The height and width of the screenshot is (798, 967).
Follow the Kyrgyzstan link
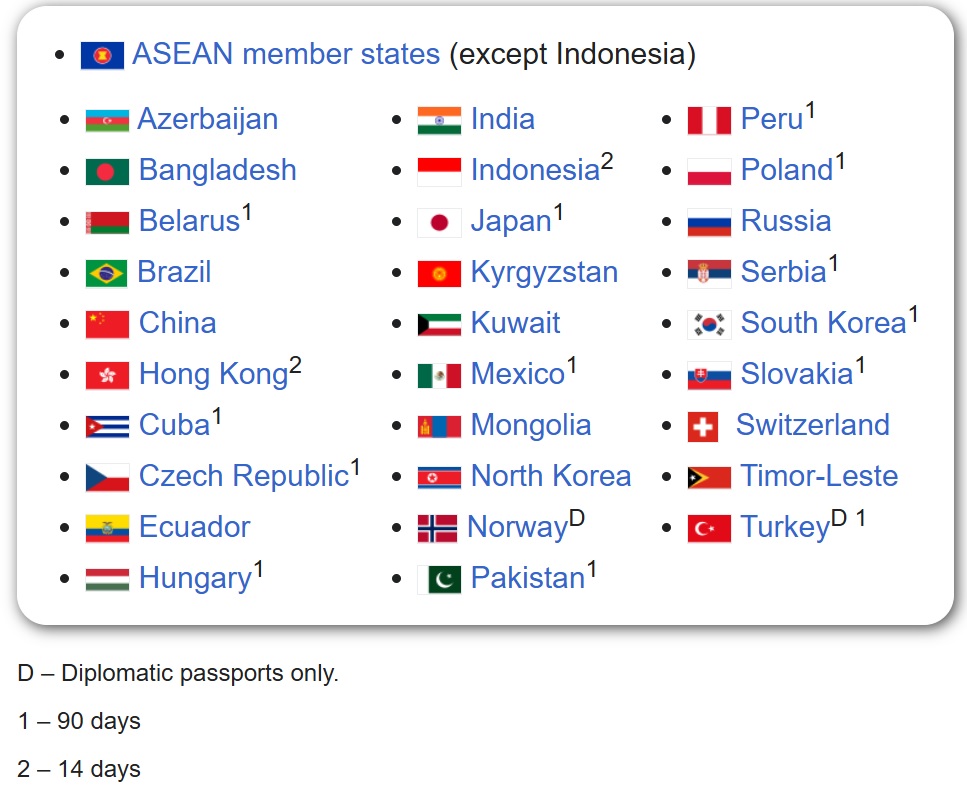[544, 273]
